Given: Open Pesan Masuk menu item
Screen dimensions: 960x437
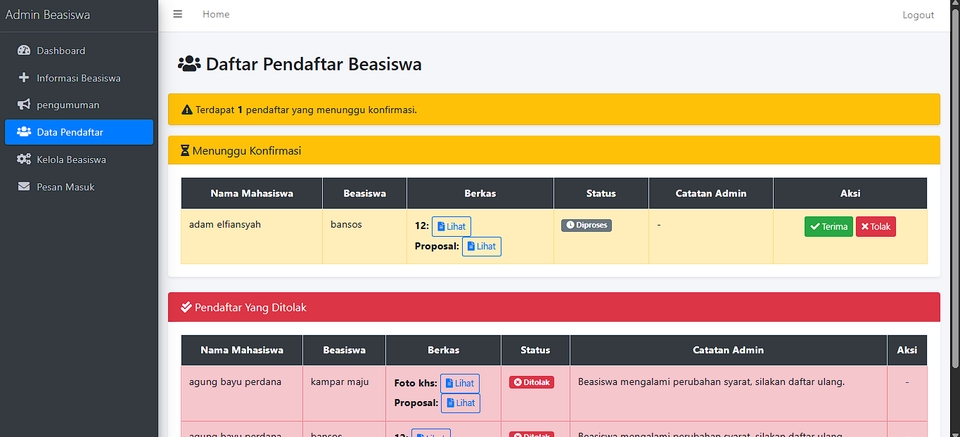Looking at the screenshot, I should tap(65, 187).
